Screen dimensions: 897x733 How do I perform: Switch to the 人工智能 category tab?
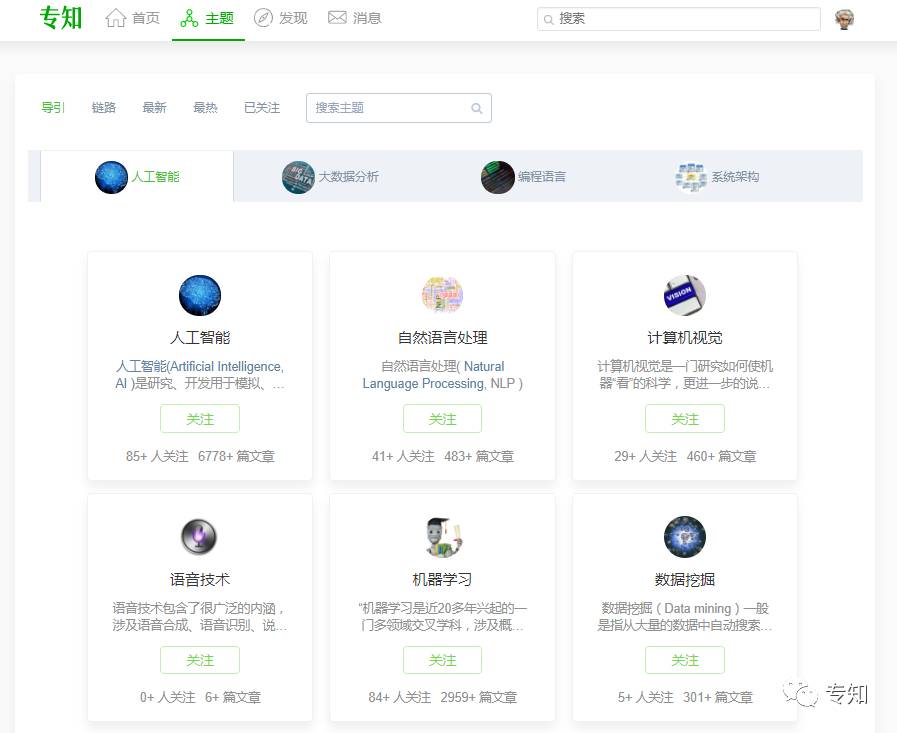[x=137, y=176]
